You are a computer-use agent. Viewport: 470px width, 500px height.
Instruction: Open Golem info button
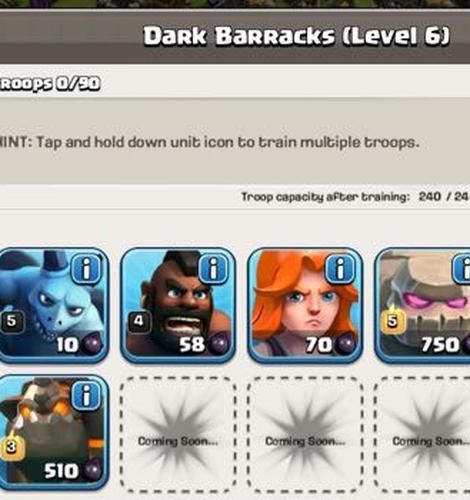click(461, 269)
